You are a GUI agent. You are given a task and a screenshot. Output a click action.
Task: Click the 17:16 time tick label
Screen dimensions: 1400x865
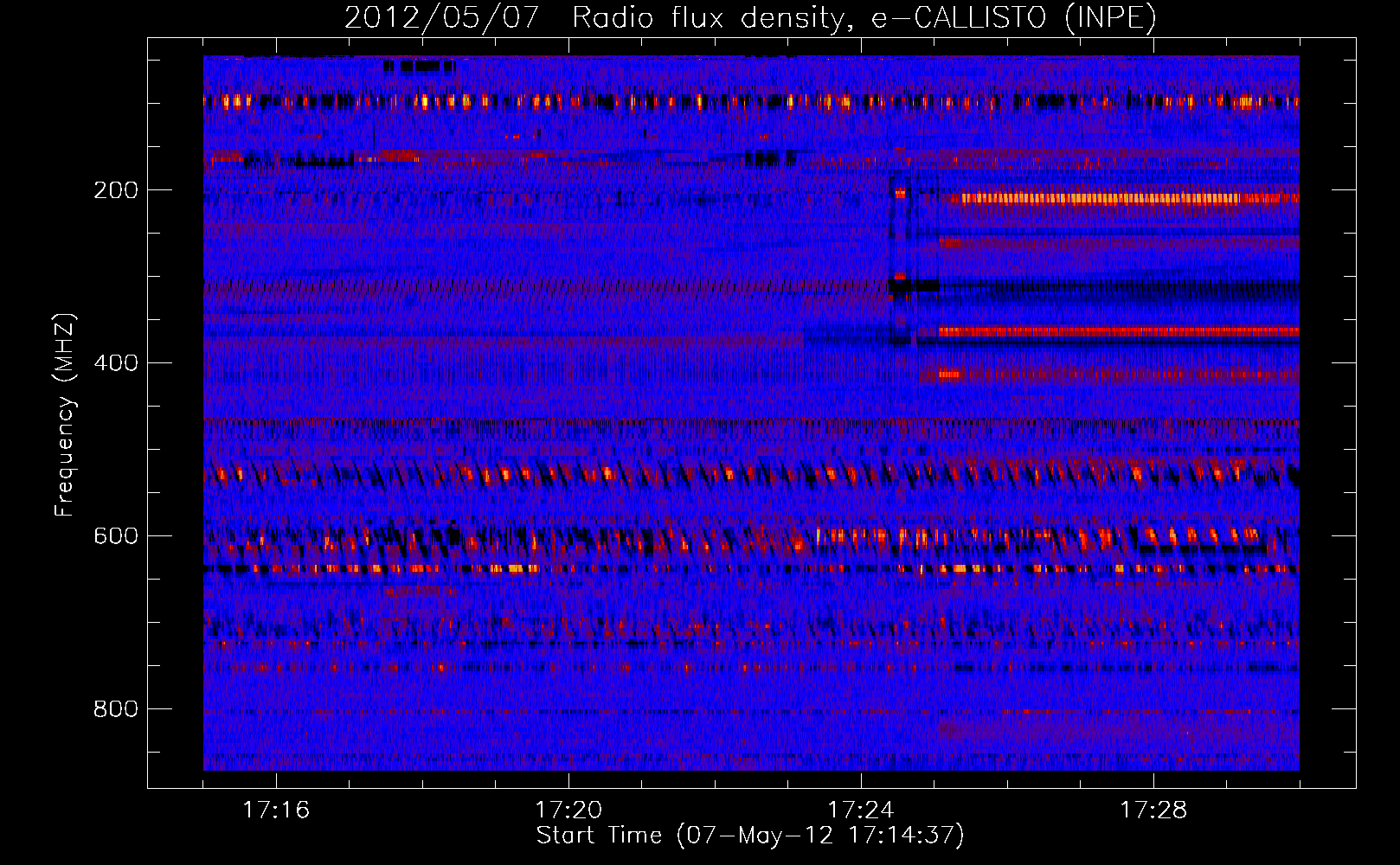[276, 810]
